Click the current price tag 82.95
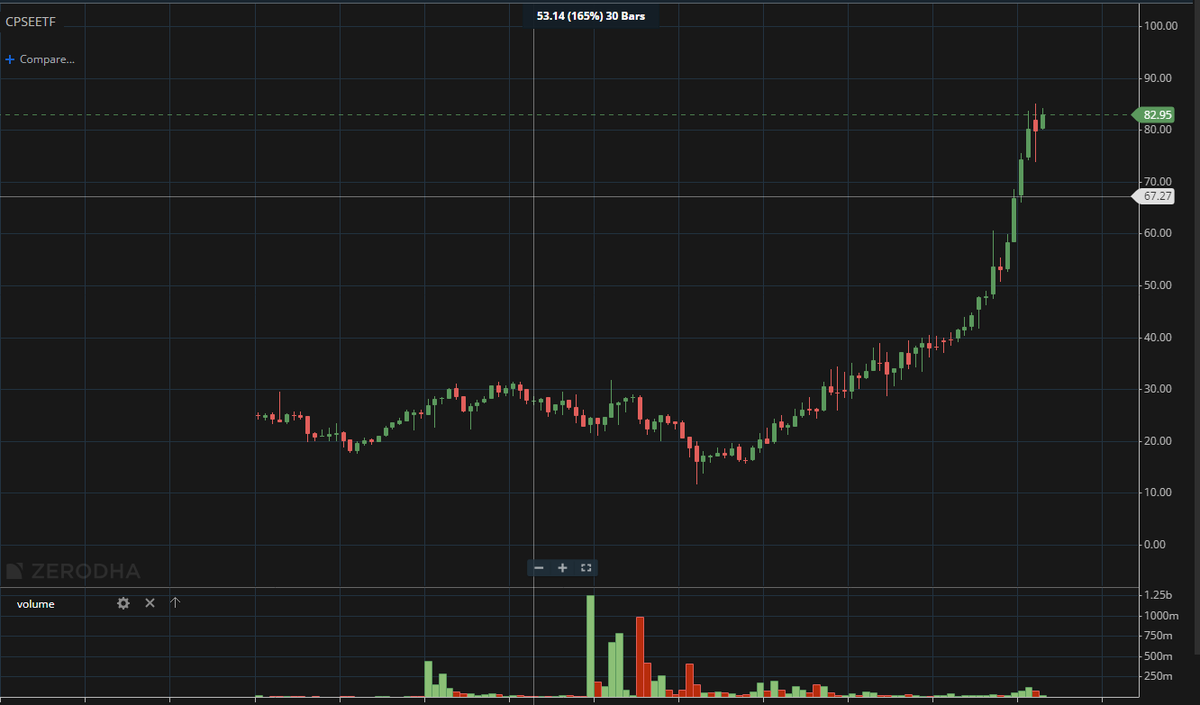1200x705 pixels. (1154, 115)
